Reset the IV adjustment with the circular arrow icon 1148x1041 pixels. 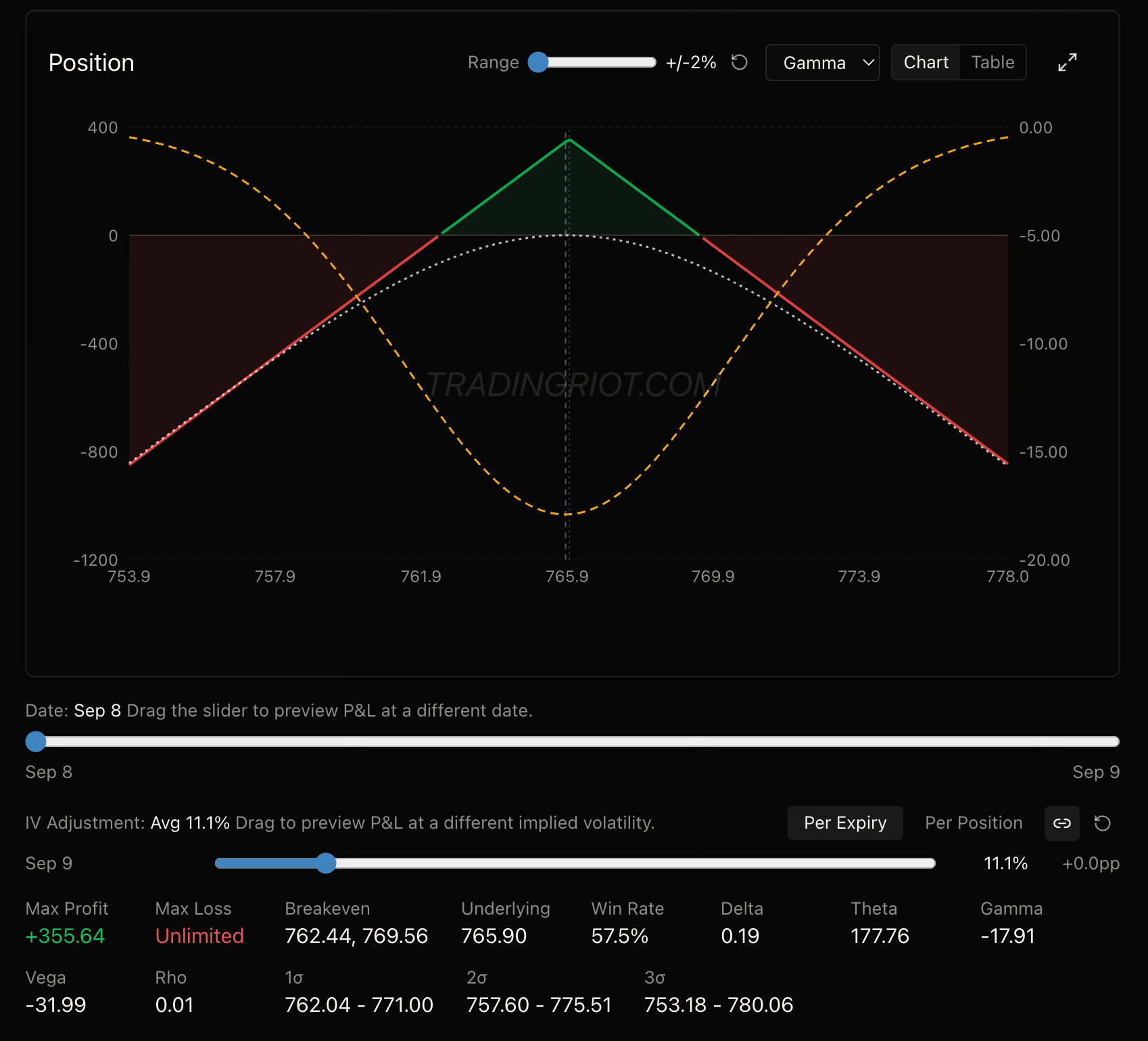click(x=1103, y=823)
